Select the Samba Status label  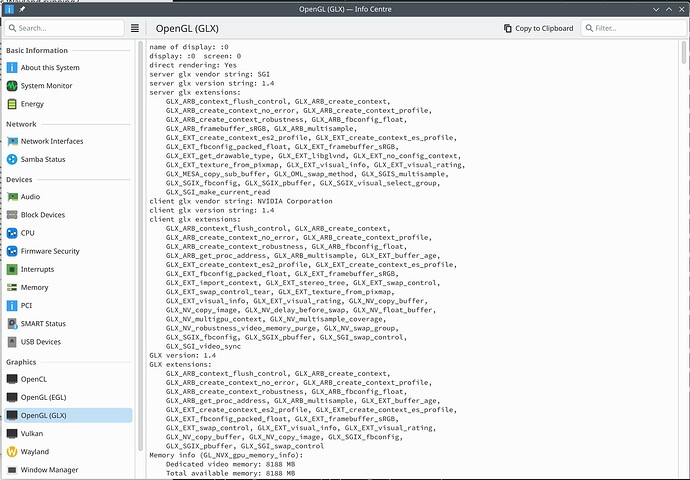[x=43, y=159]
